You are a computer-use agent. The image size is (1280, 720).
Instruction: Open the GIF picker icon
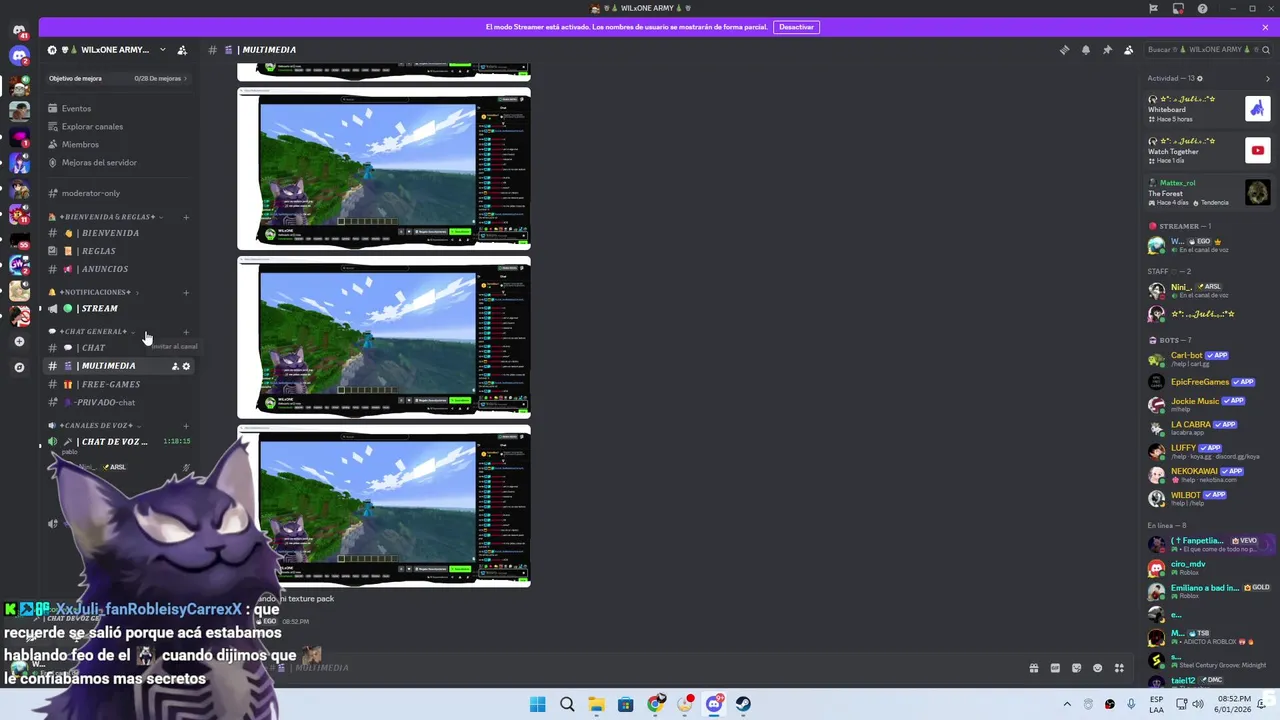pyautogui.click(x=1055, y=668)
